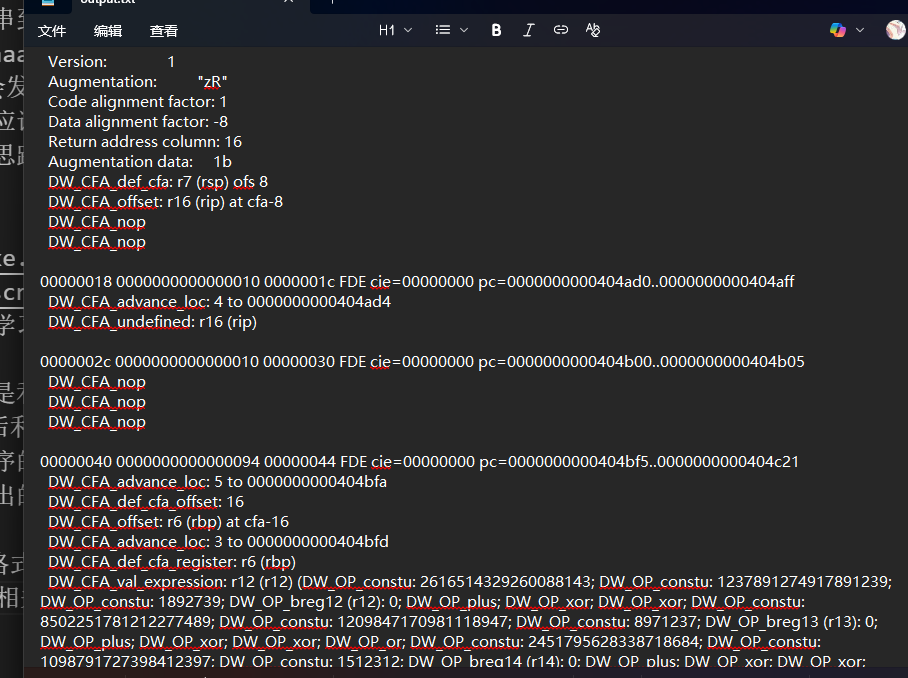Open Copilot from the toolbar icon

(838, 30)
